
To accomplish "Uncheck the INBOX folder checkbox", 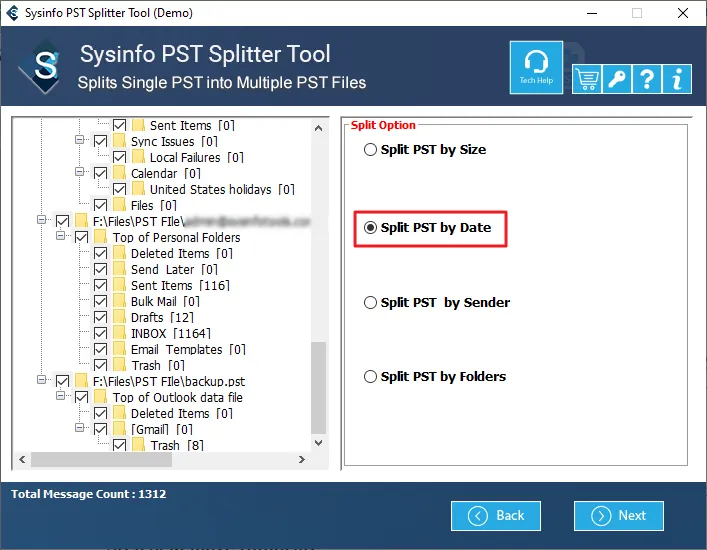I will (x=100, y=333).
